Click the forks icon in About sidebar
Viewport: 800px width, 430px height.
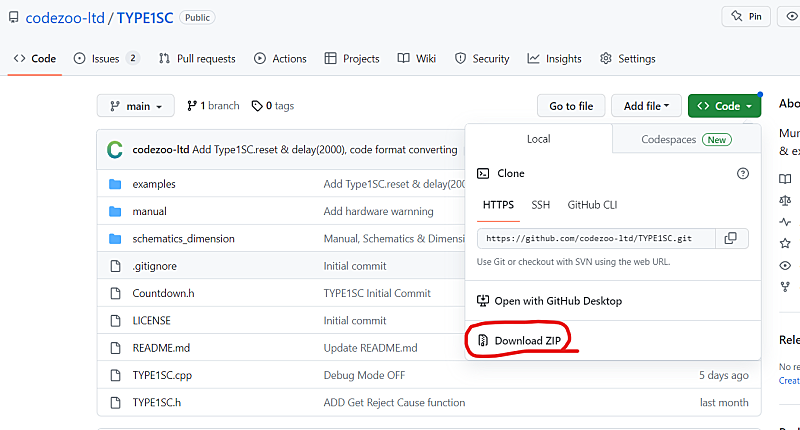tap(785, 287)
